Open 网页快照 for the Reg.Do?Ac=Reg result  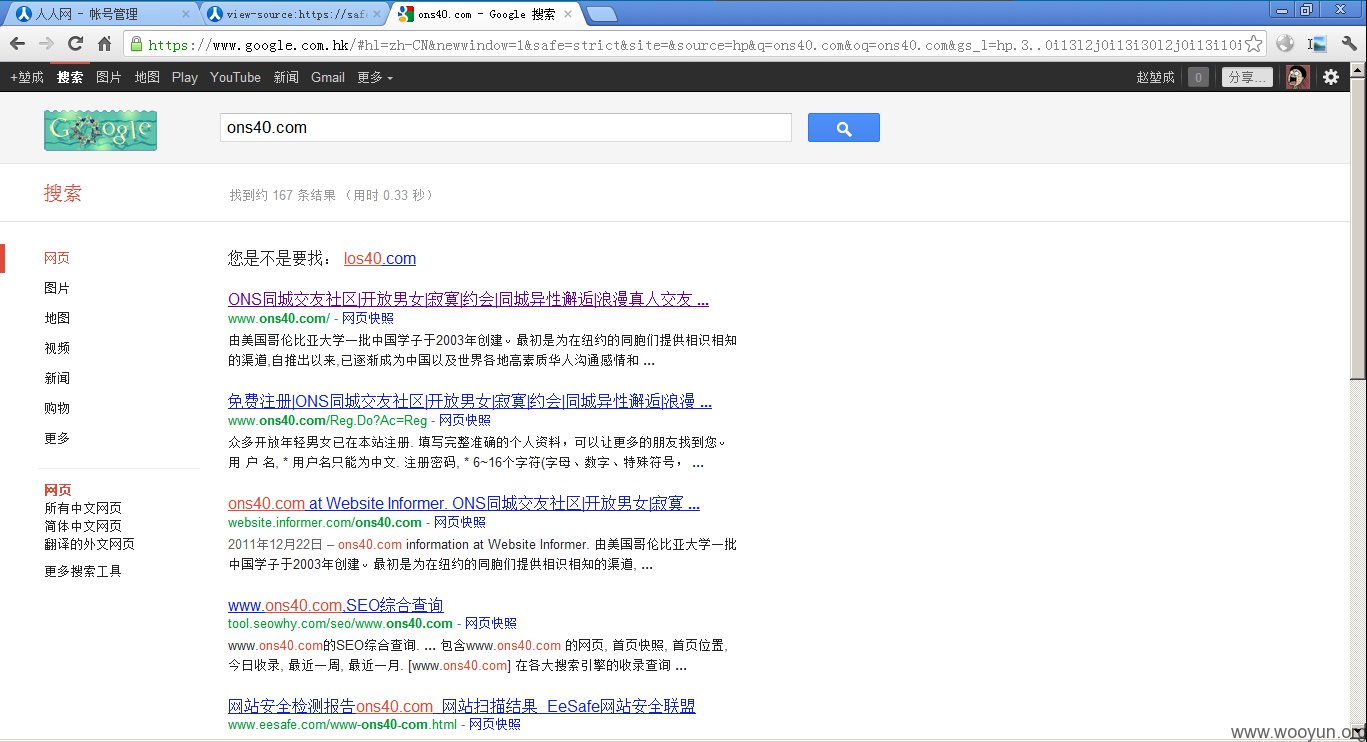point(465,420)
